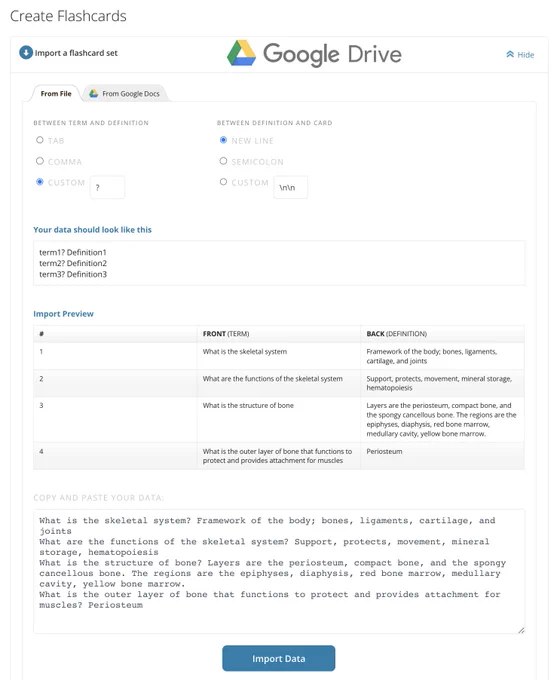This screenshot has height=680, width=560.
Task: Click the 'What is the outer layer of bone' cell
Action: point(277,456)
